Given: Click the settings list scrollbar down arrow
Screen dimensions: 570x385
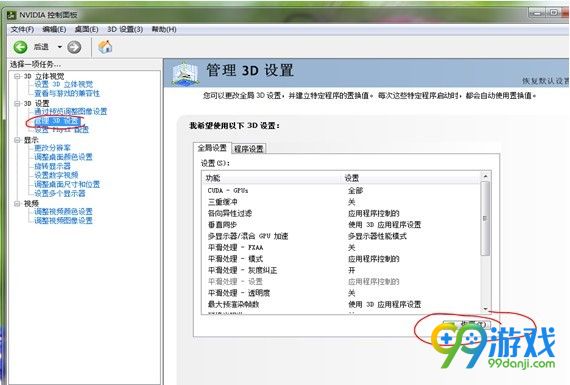Looking at the screenshot, I should pos(485,309).
